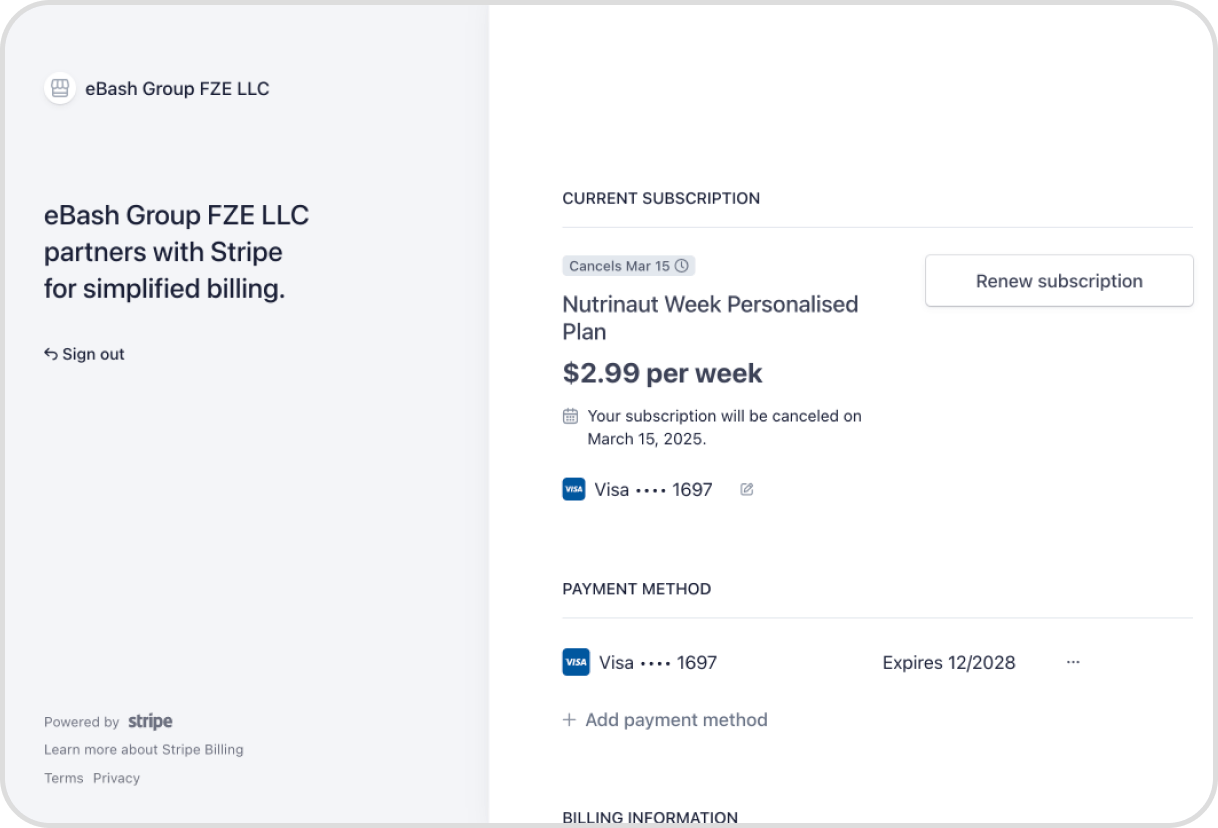Click the Visa logo under Current Subscription
This screenshot has width=1218, height=828.
(x=574, y=490)
